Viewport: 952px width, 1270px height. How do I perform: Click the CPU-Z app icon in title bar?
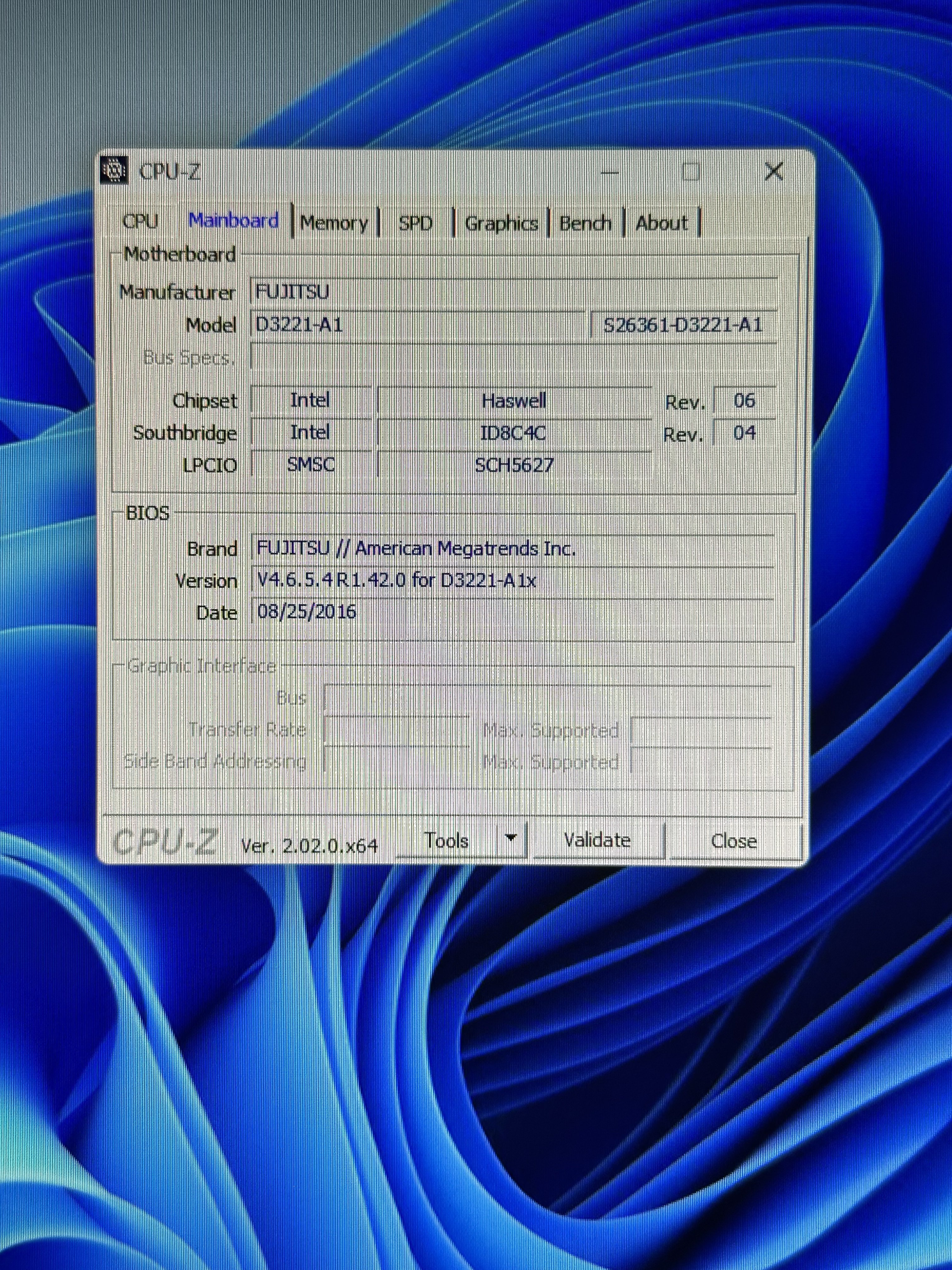click(x=114, y=170)
